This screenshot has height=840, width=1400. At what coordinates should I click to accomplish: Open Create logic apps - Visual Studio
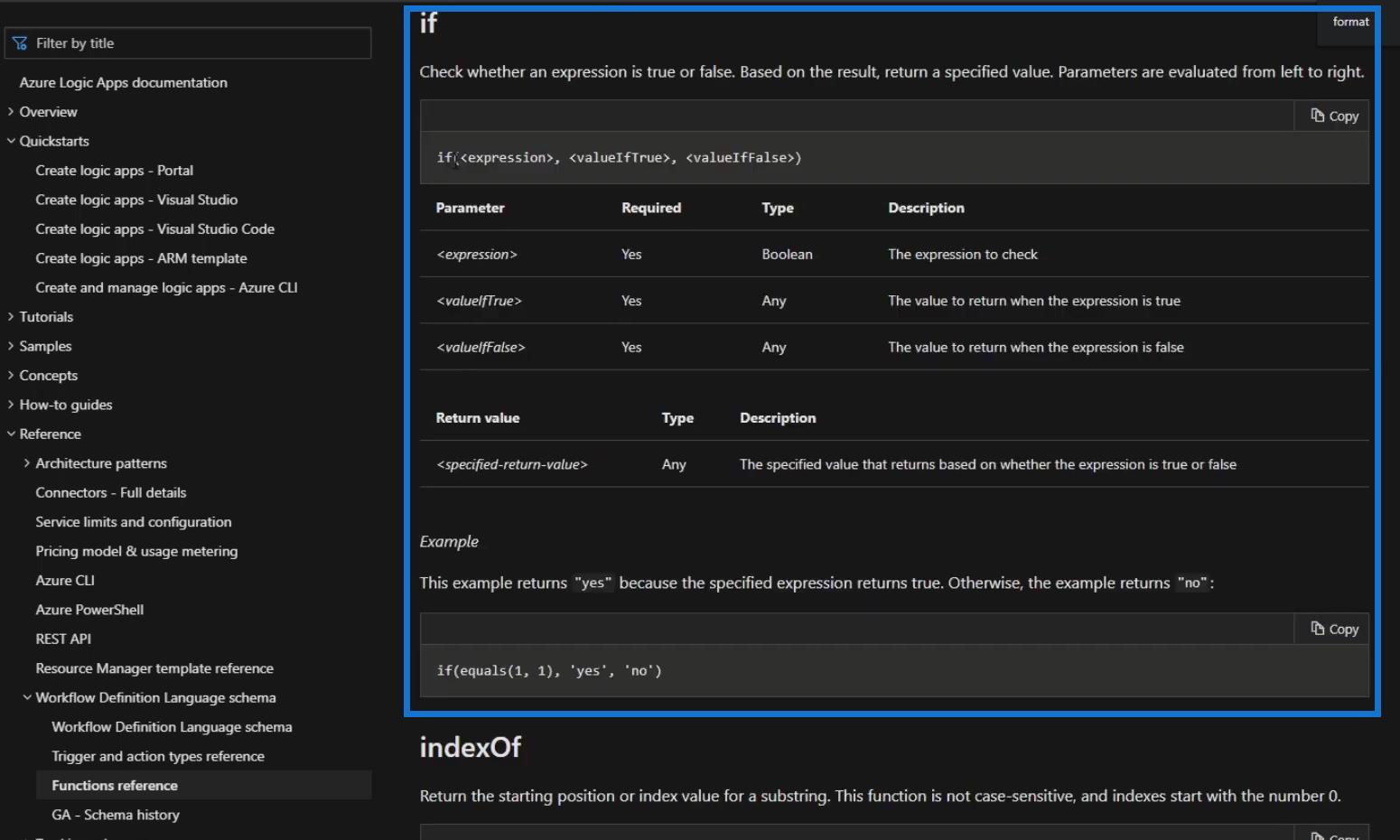pos(136,200)
